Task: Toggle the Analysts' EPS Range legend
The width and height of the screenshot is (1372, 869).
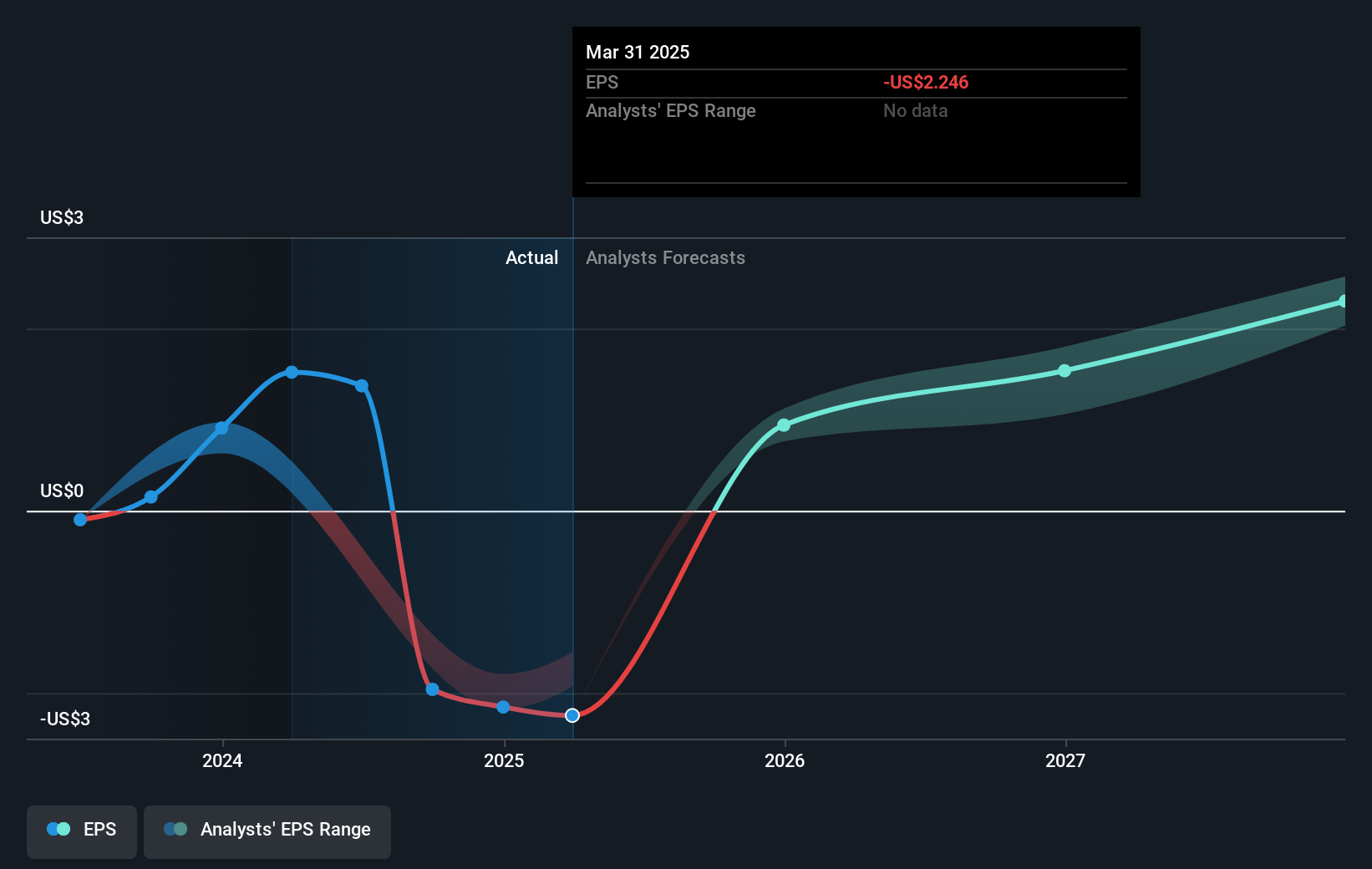Action: (x=267, y=831)
